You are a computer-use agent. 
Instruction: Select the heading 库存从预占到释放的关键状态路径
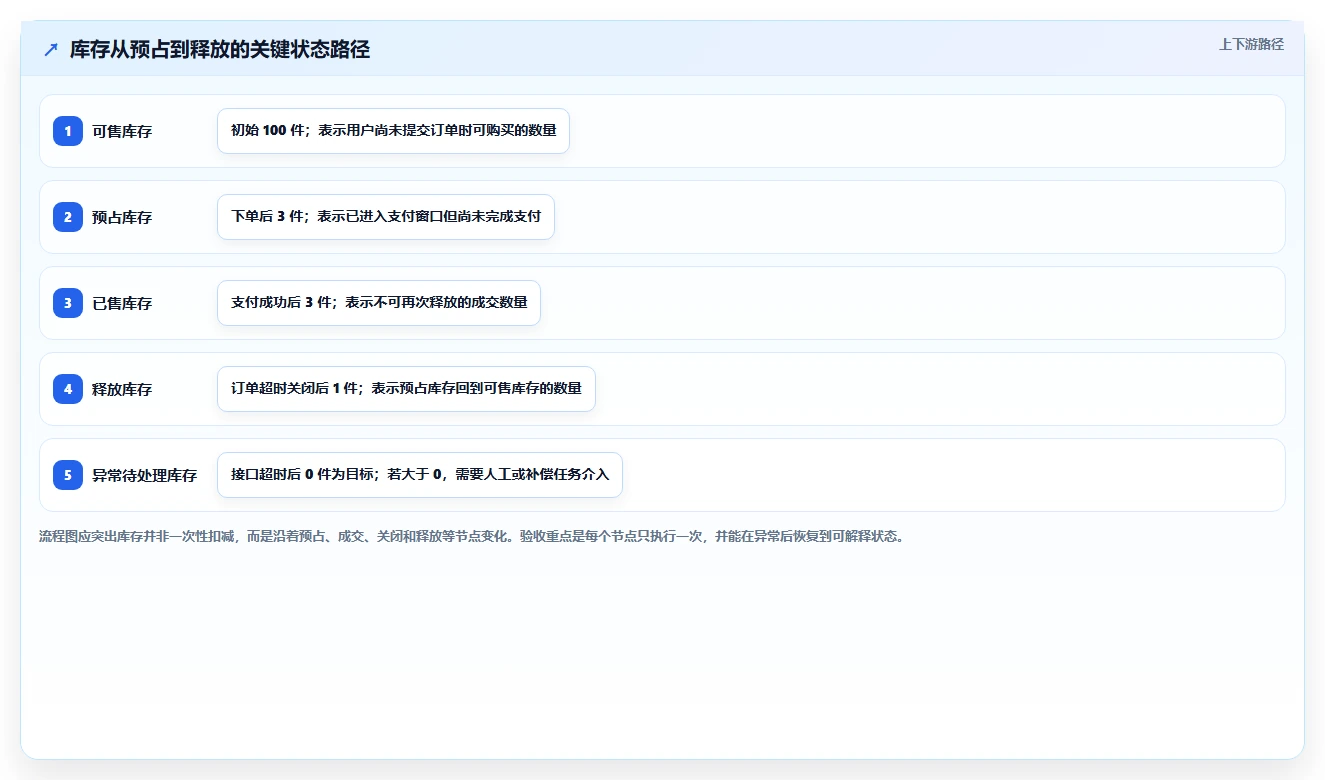[x=220, y=50]
